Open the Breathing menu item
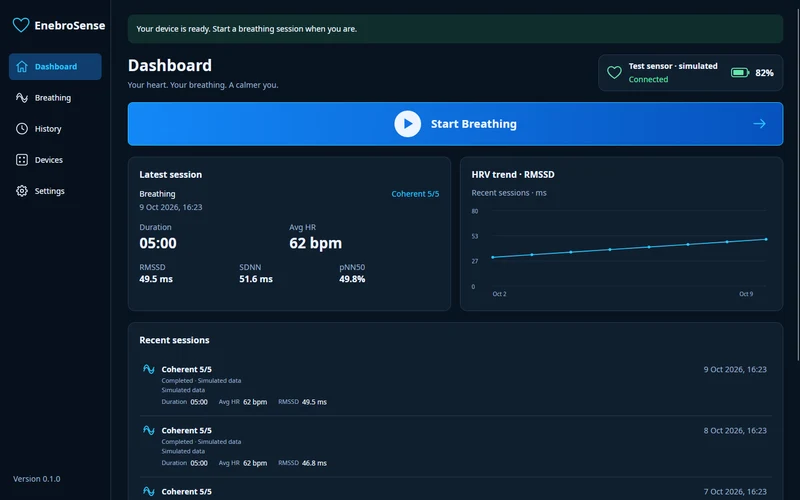 click(x=55, y=97)
